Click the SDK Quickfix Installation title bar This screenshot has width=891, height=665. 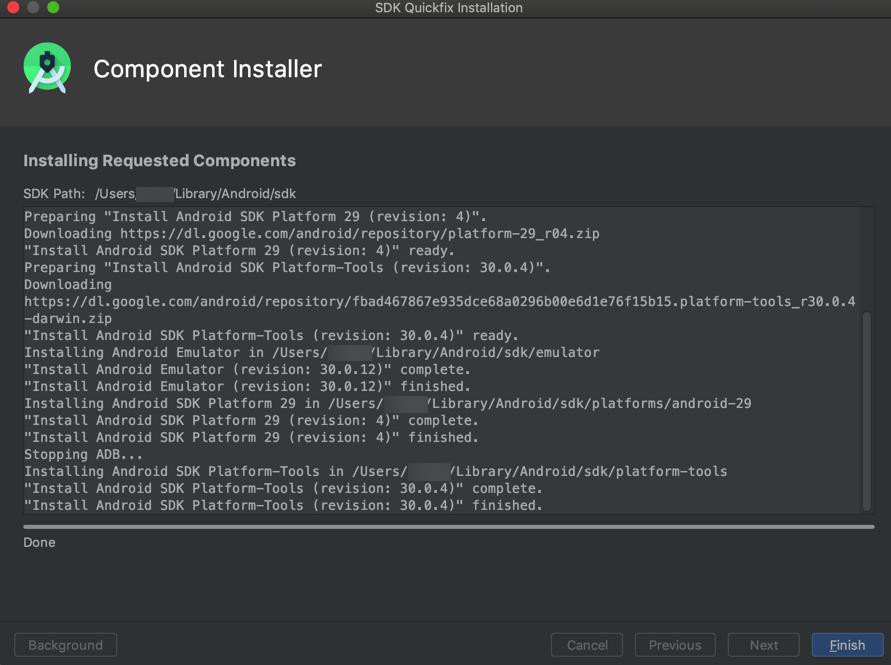click(x=449, y=7)
